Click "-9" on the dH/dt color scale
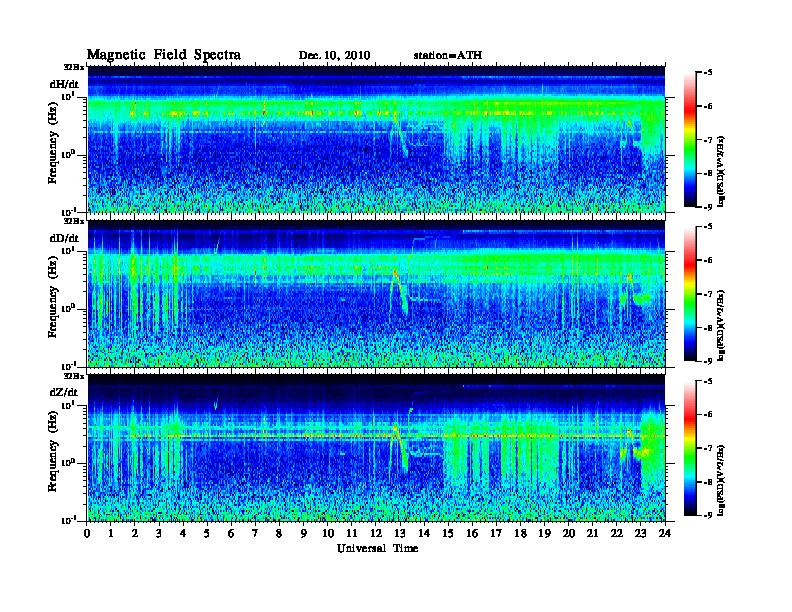The width and height of the screenshot is (792, 612). coord(707,207)
